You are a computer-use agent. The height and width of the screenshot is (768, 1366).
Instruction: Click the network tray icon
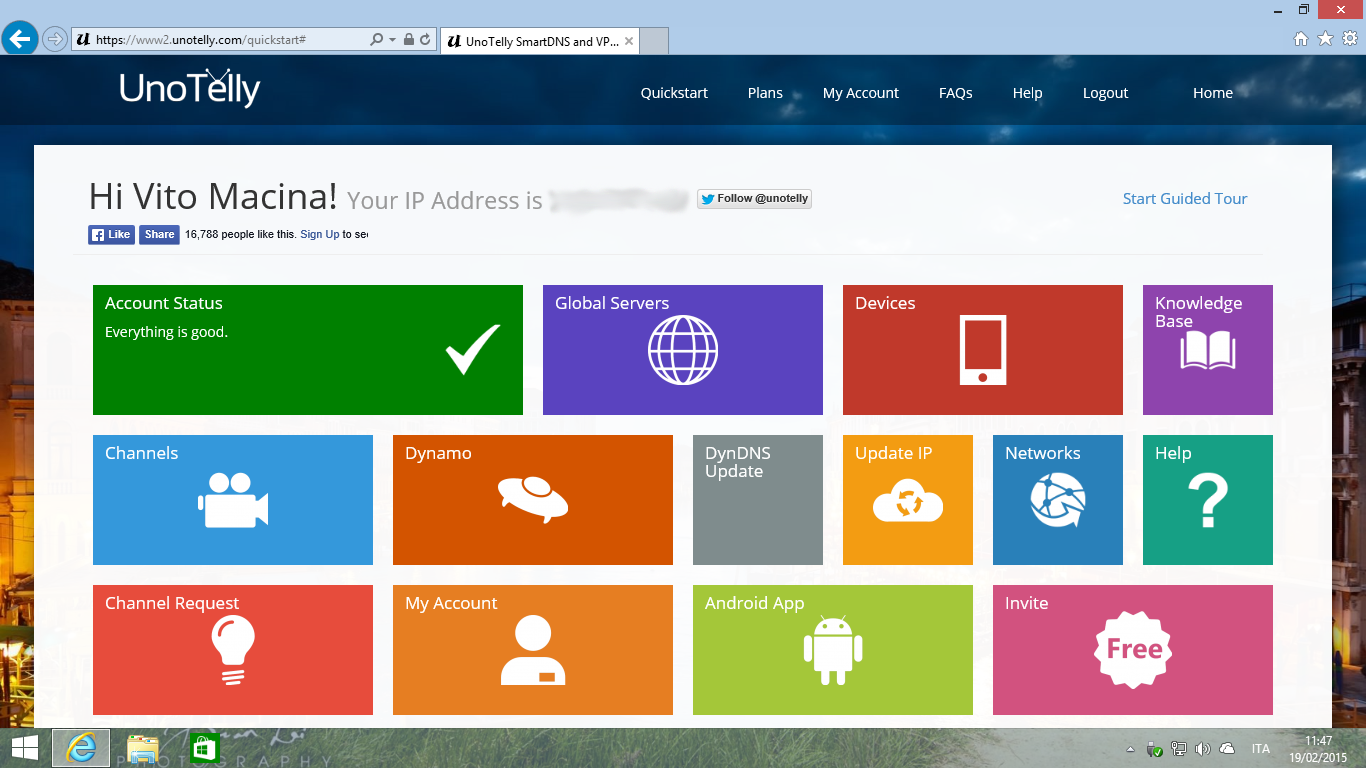(1179, 749)
